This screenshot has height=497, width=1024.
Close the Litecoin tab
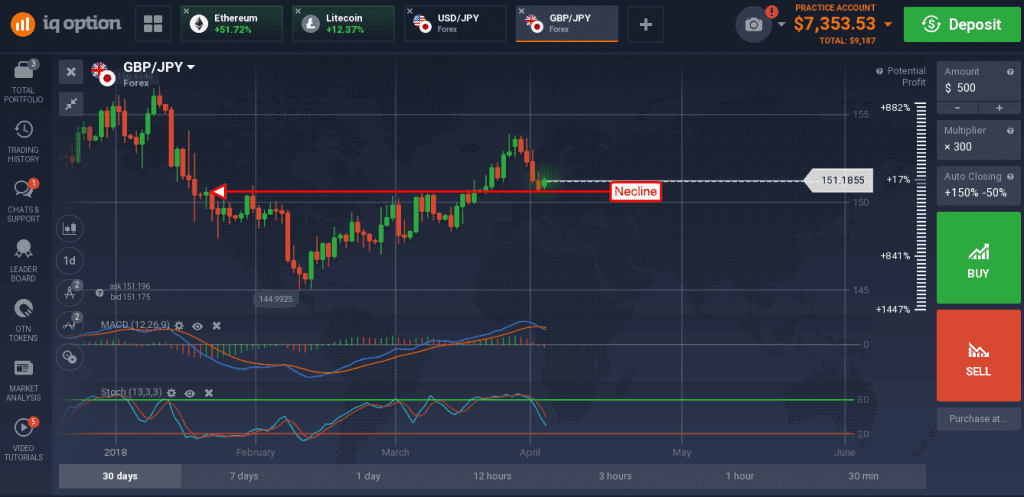click(x=298, y=12)
